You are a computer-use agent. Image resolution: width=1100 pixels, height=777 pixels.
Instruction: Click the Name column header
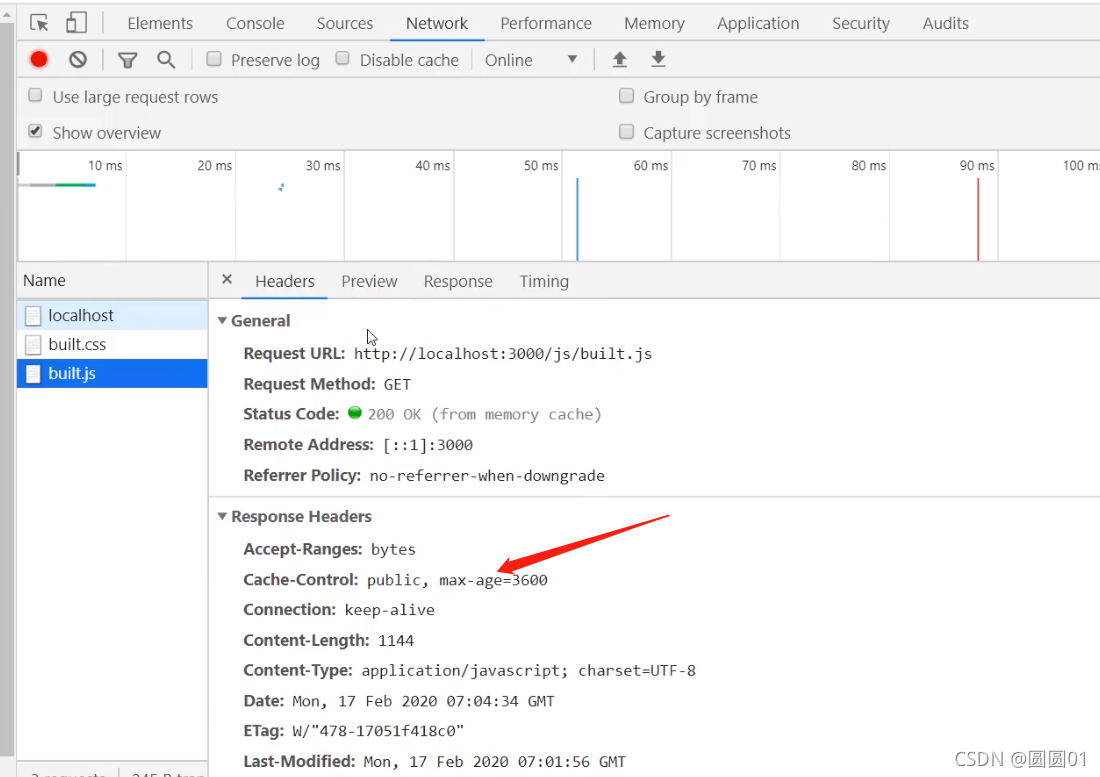(x=112, y=281)
